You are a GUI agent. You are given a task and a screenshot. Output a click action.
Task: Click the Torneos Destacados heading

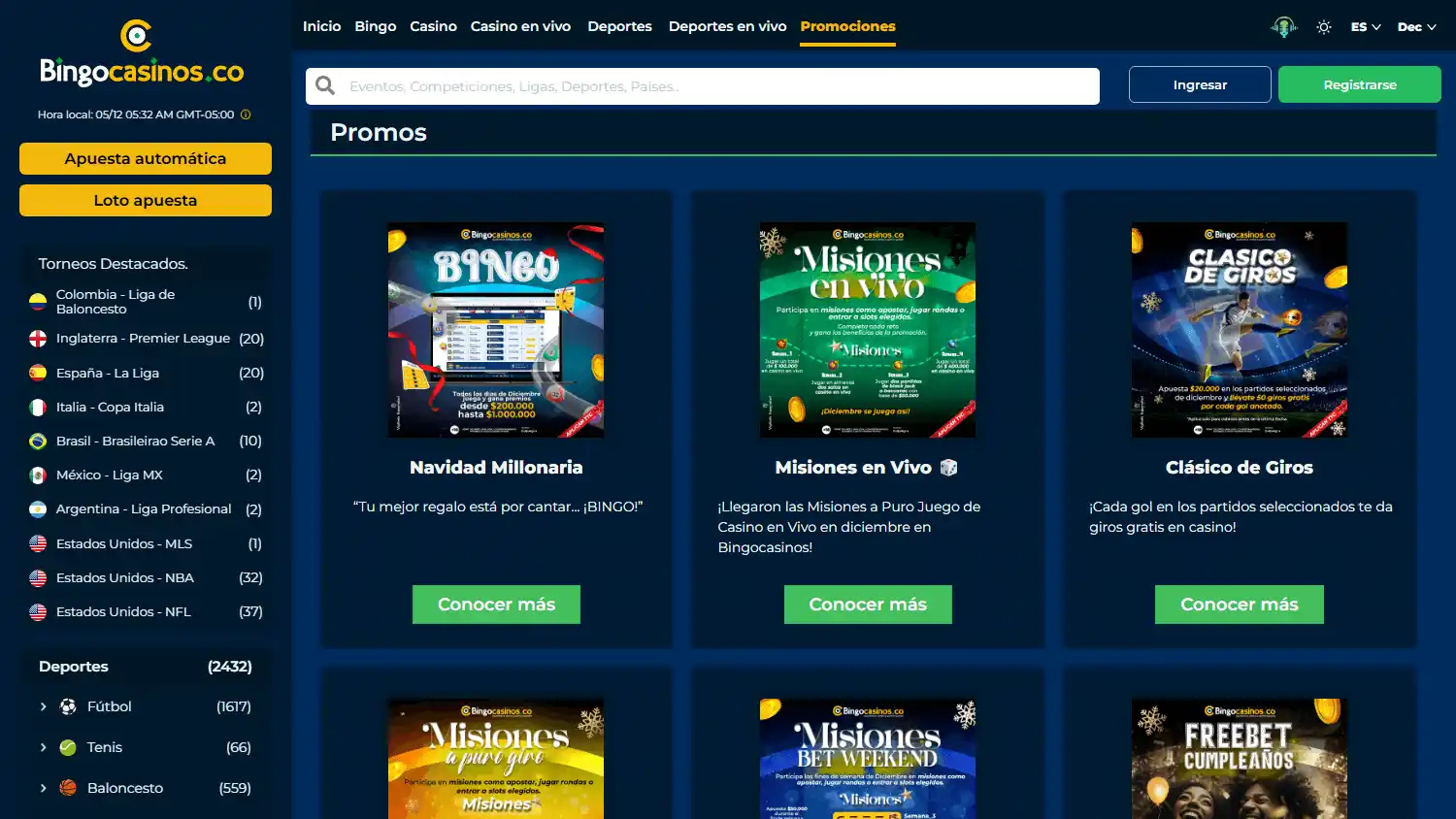pos(113,264)
